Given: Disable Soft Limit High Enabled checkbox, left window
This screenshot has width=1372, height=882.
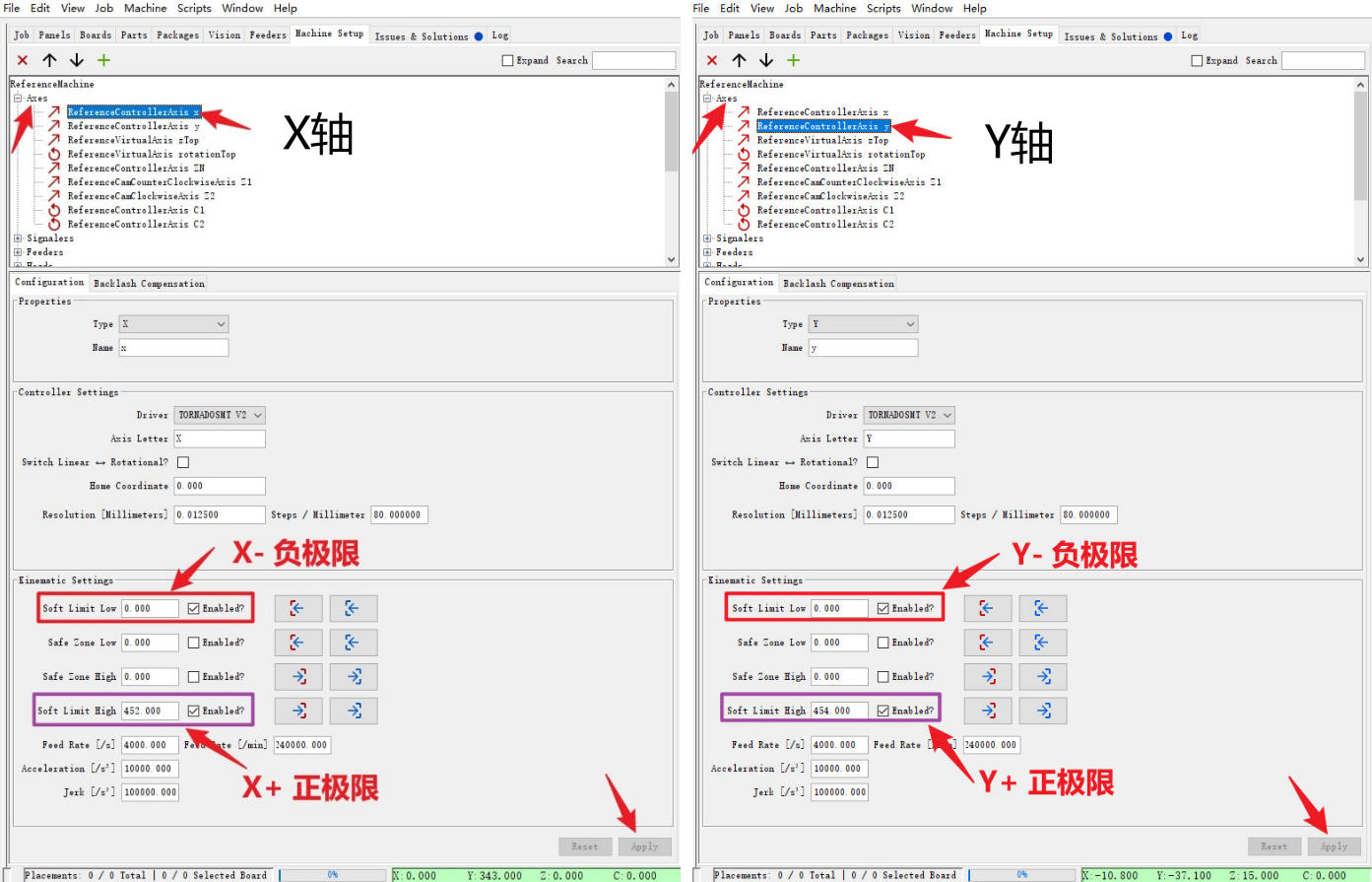Looking at the screenshot, I should (x=193, y=711).
